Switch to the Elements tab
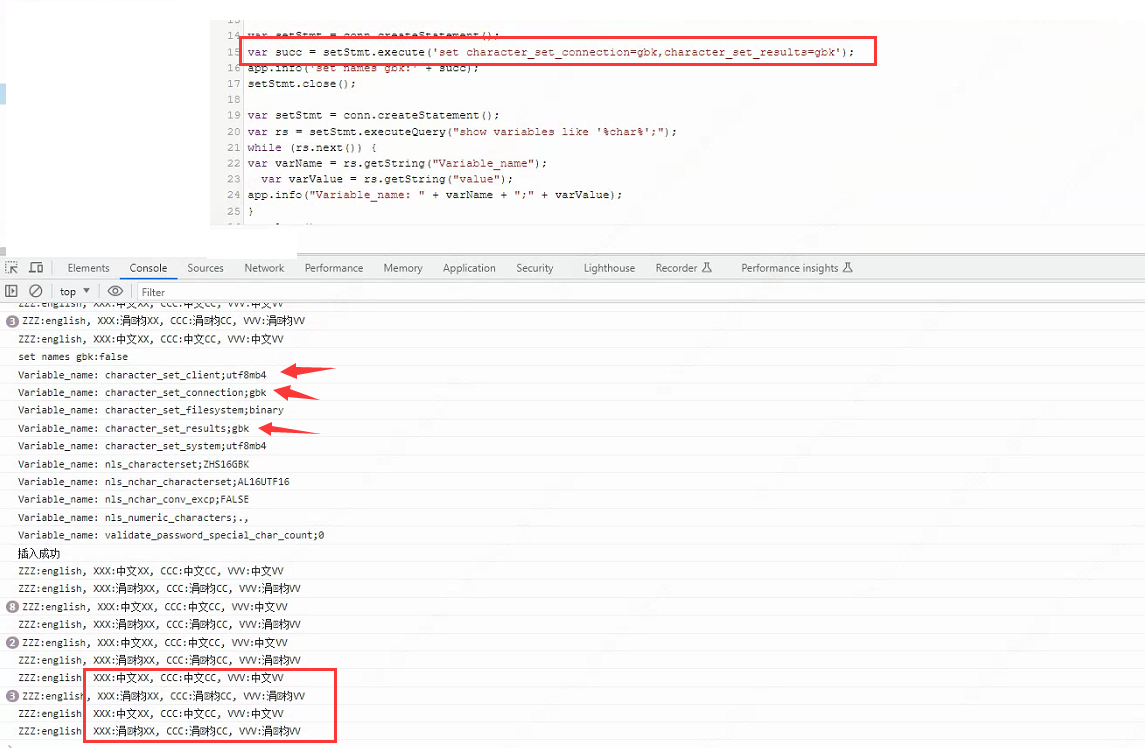The height and width of the screenshot is (748, 1145). tap(88, 268)
